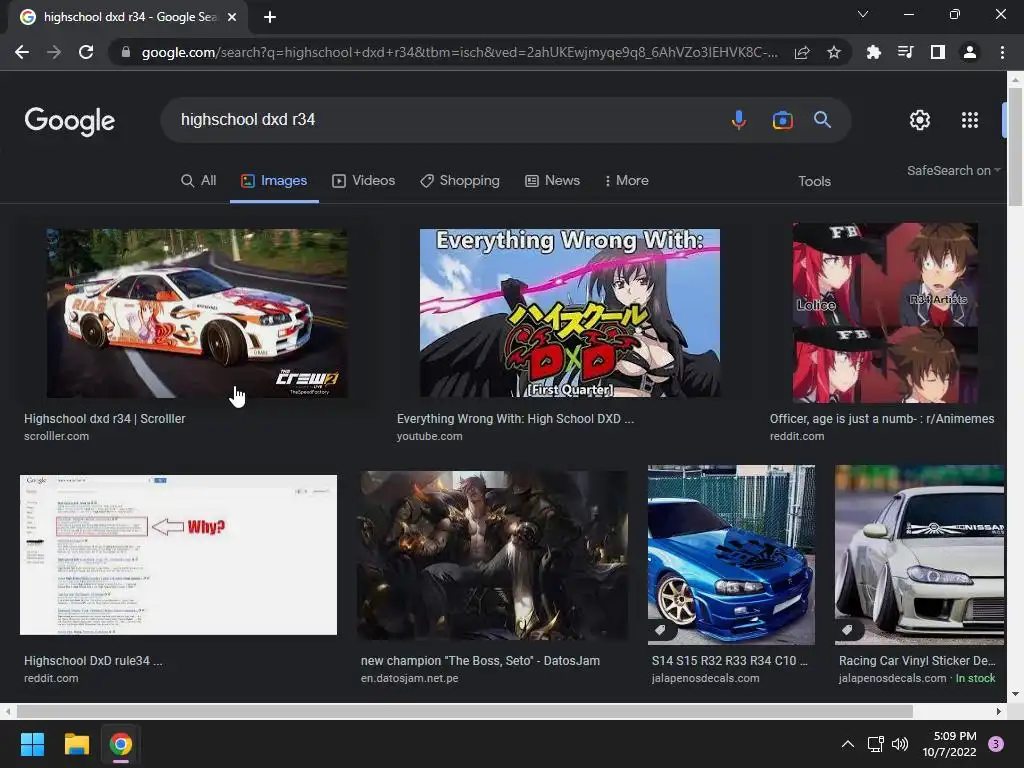
Task: Submit search with magnifier icon
Action: pos(822,120)
